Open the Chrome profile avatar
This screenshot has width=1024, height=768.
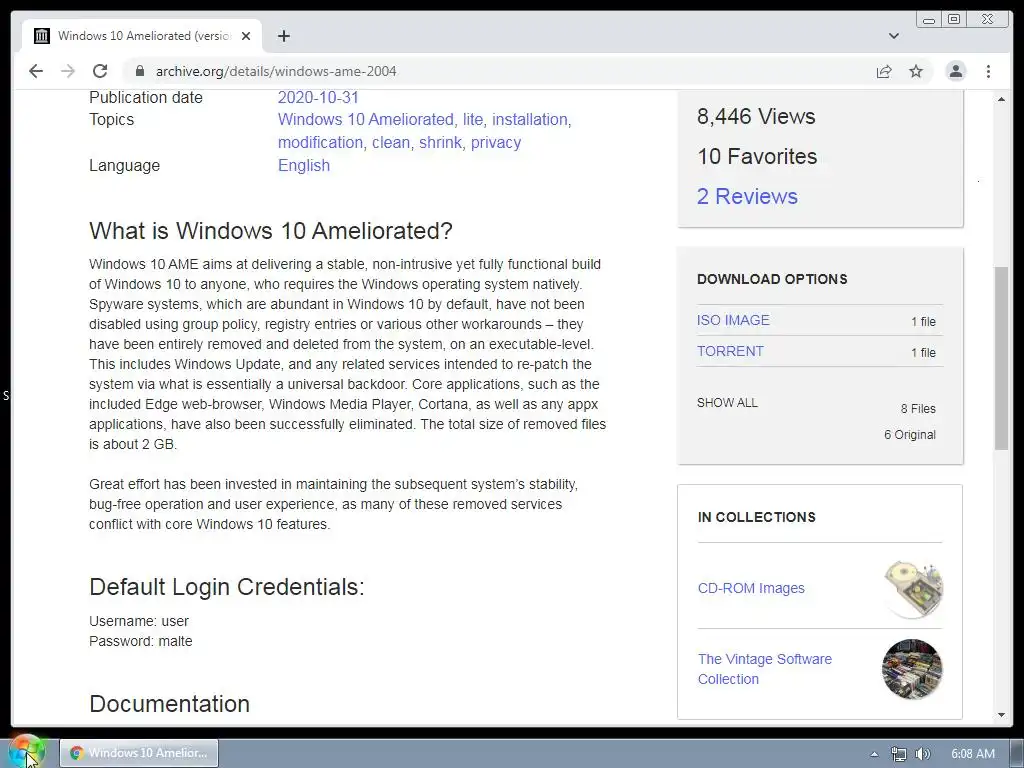click(955, 71)
